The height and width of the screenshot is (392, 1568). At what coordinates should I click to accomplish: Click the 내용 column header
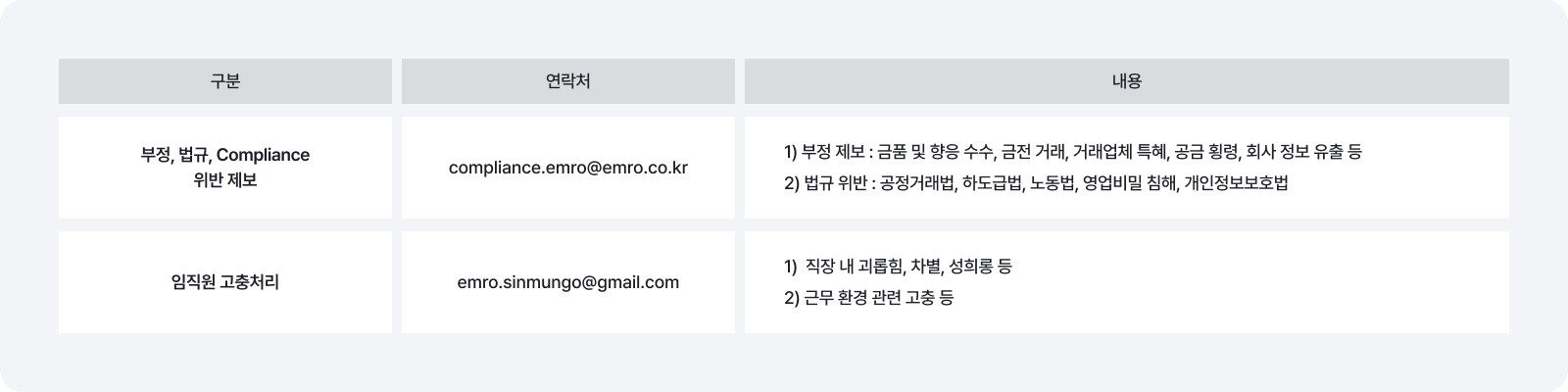click(x=1126, y=81)
